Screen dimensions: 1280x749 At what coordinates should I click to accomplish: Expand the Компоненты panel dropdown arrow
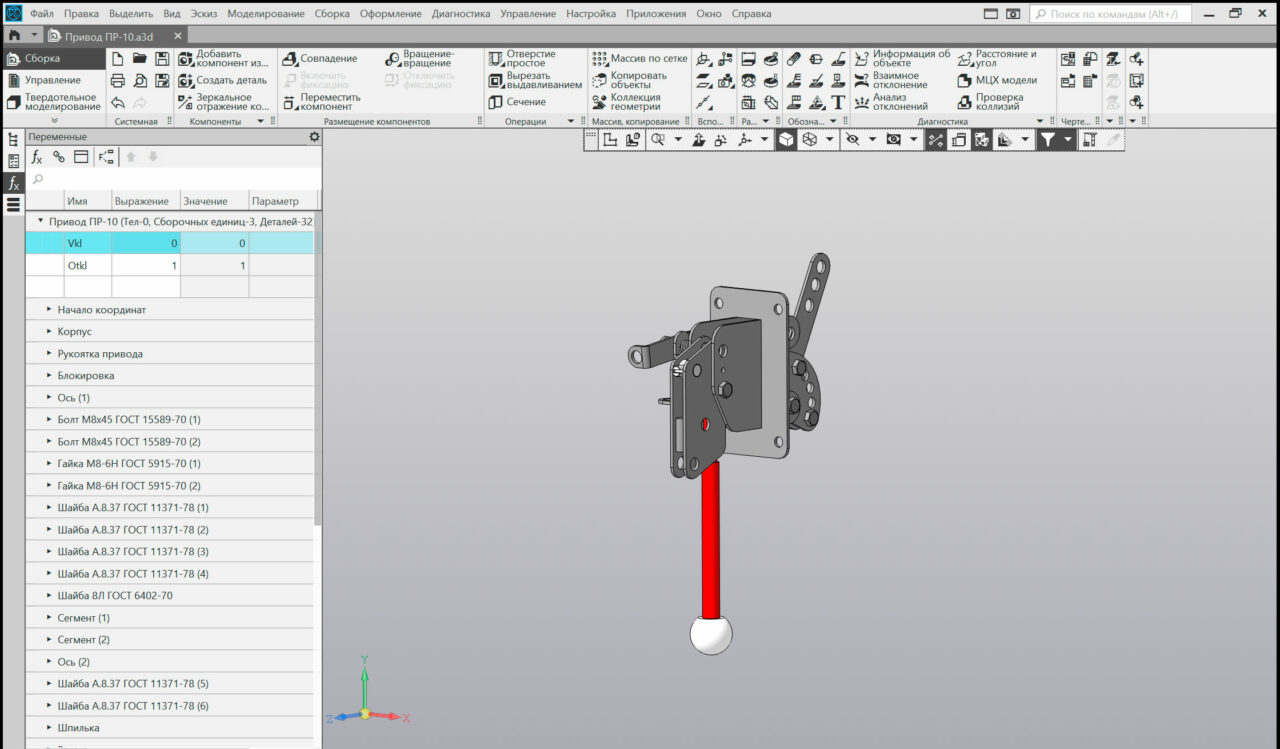click(261, 122)
